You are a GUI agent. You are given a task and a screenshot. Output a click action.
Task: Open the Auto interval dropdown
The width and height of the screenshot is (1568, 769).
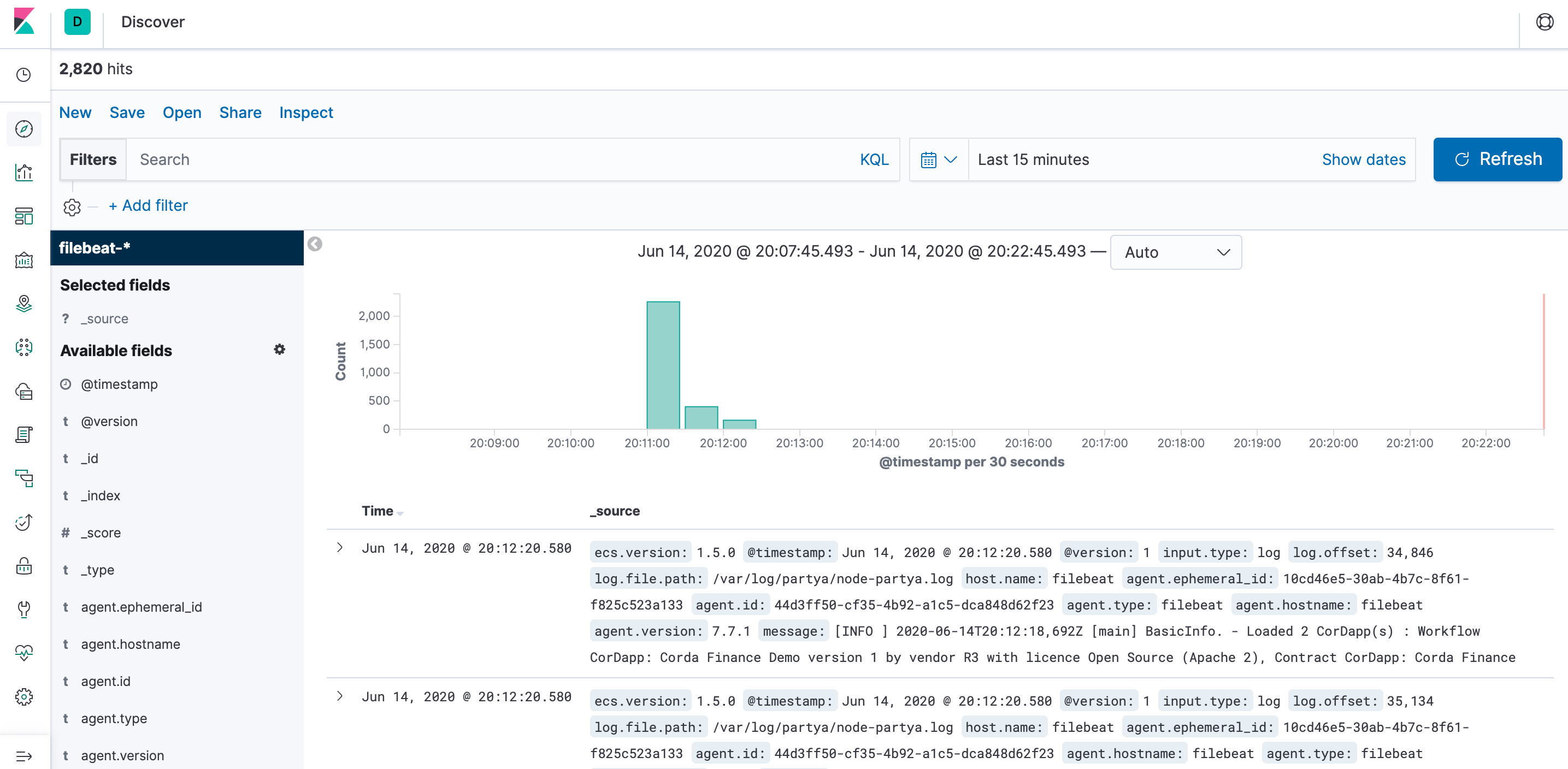pyautogui.click(x=1175, y=252)
